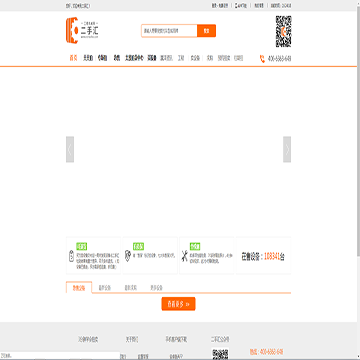Click the orange 查看更多 button

point(178,304)
